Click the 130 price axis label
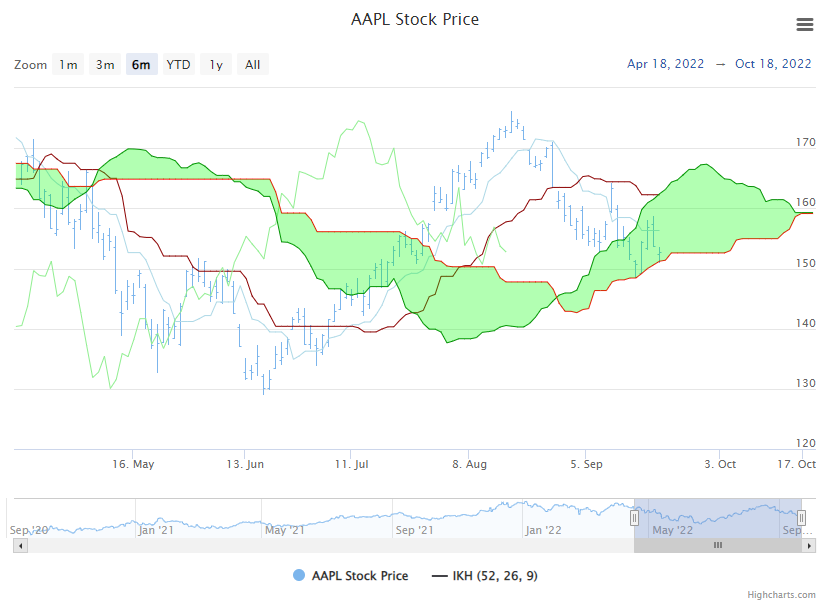The image size is (829, 607). point(806,383)
